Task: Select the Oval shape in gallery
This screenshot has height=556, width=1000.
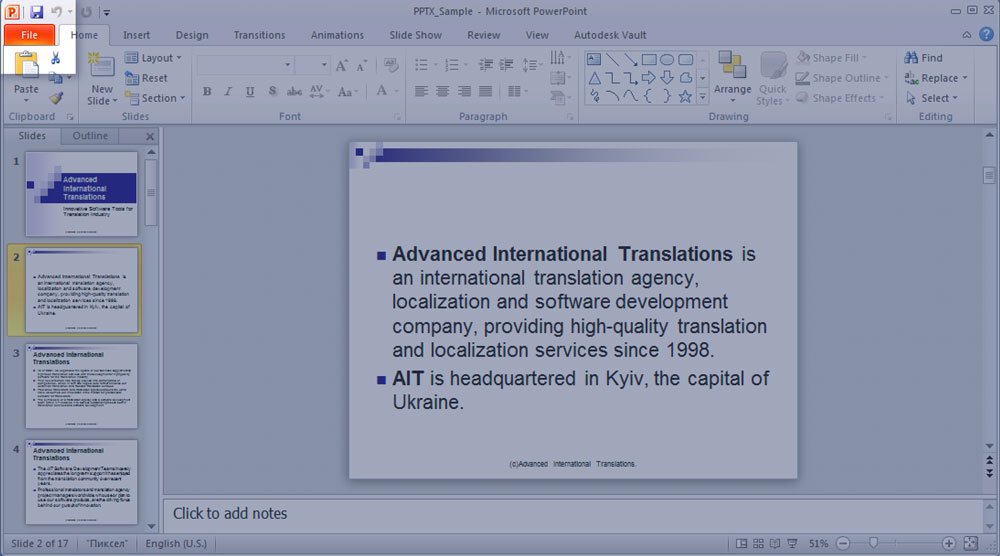Action: [667, 59]
